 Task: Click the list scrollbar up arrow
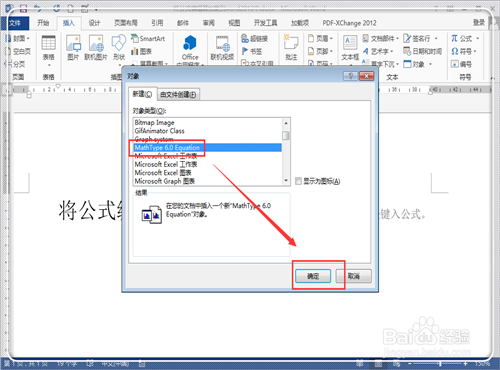(x=286, y=123)
